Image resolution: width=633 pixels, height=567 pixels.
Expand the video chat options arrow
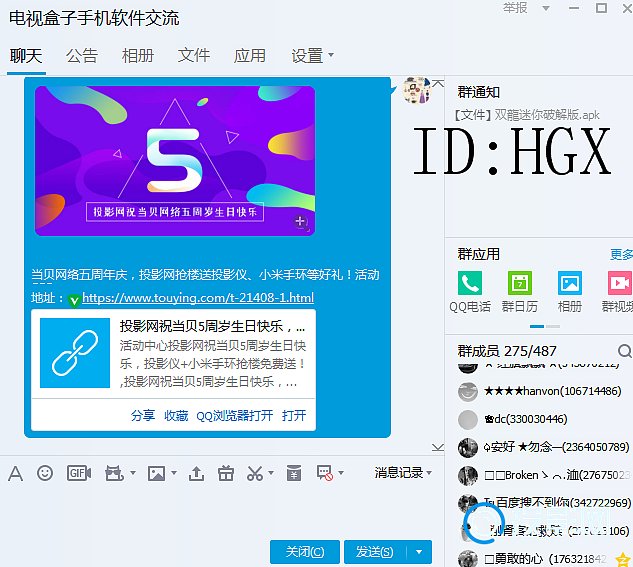click(x=133, y=473)
